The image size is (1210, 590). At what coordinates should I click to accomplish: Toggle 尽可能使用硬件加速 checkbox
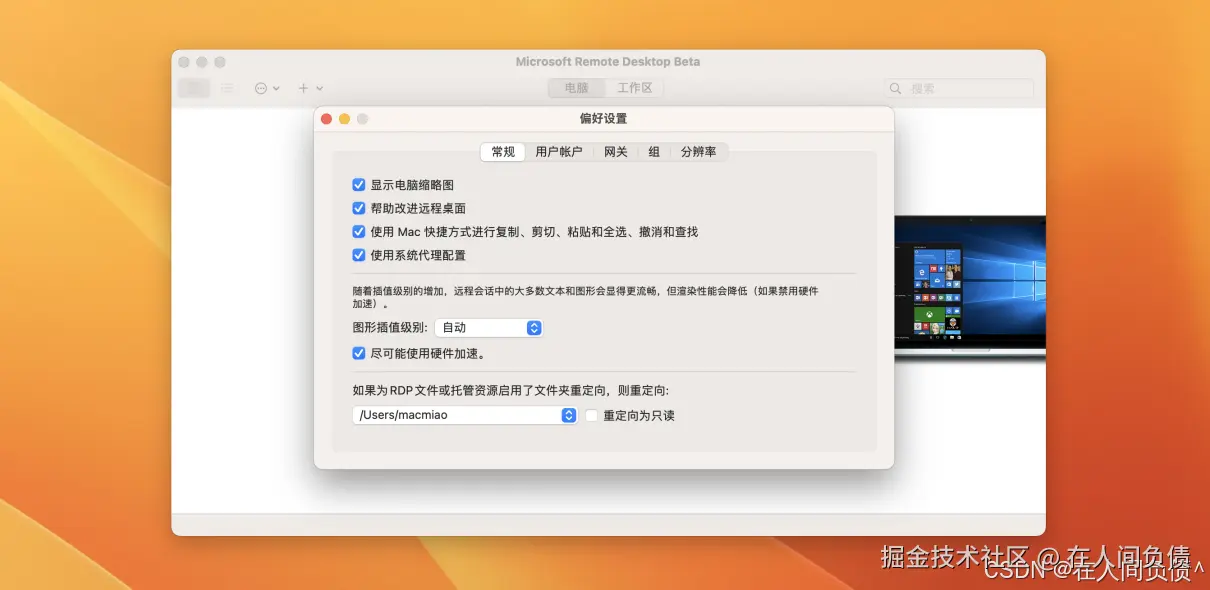tap(358, 352)
